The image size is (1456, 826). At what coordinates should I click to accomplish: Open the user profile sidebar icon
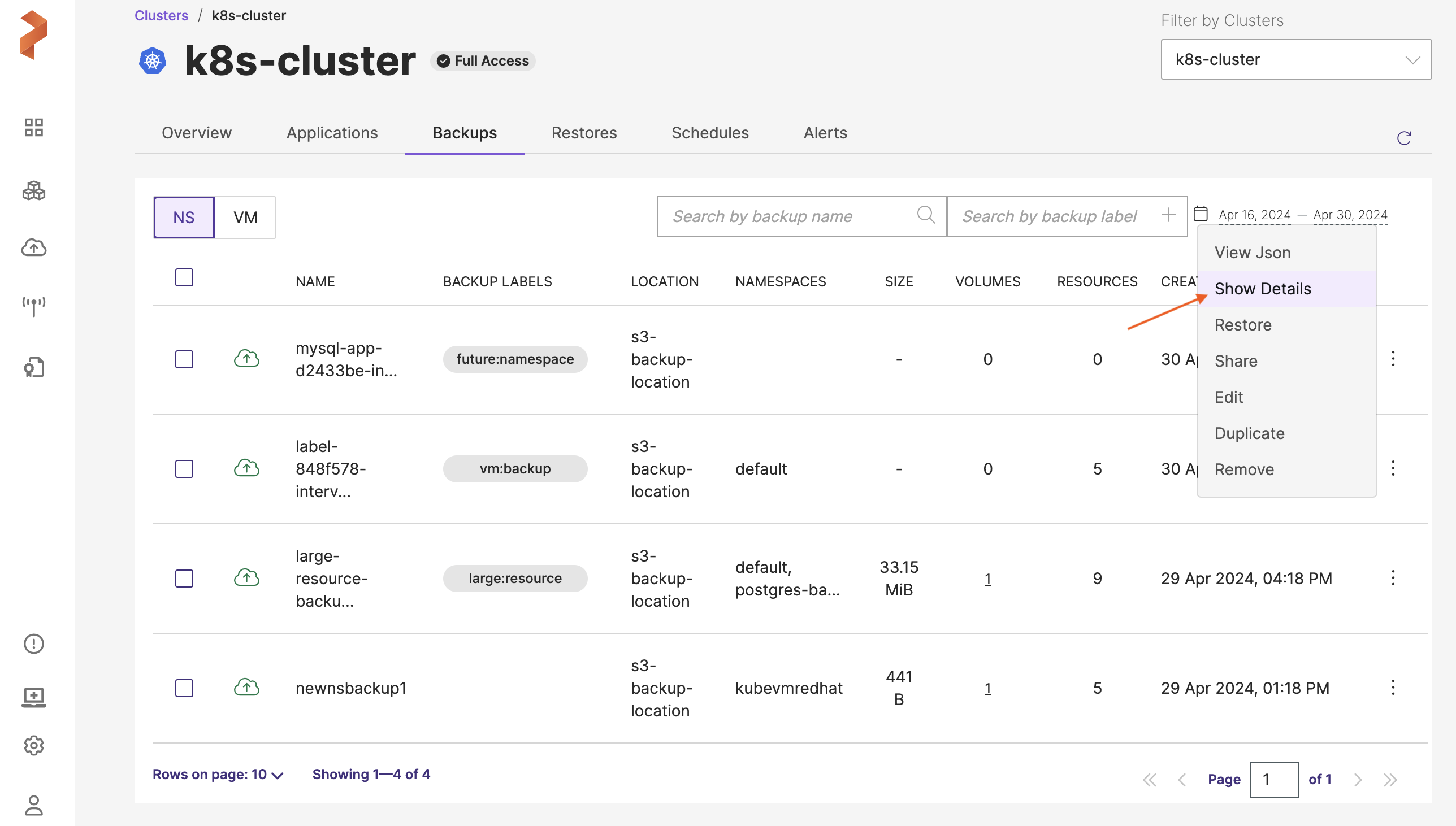tap(33, 805)
